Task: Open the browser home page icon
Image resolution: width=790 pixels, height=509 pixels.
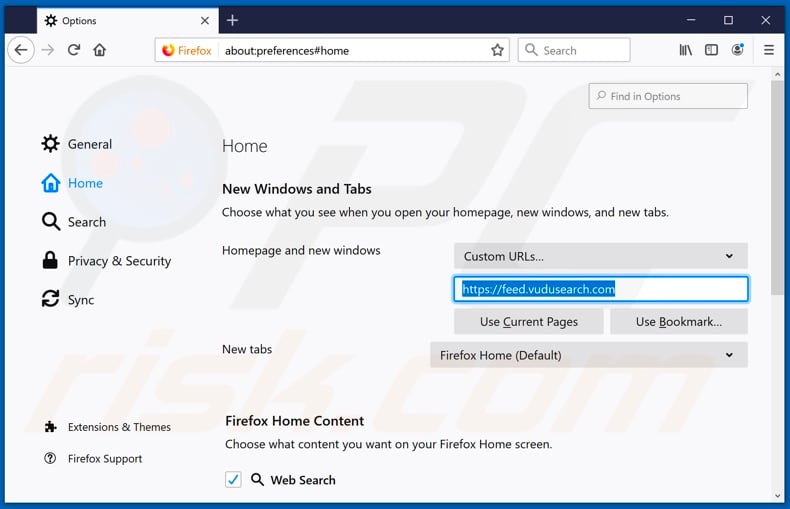Action: tap(100, 50)
